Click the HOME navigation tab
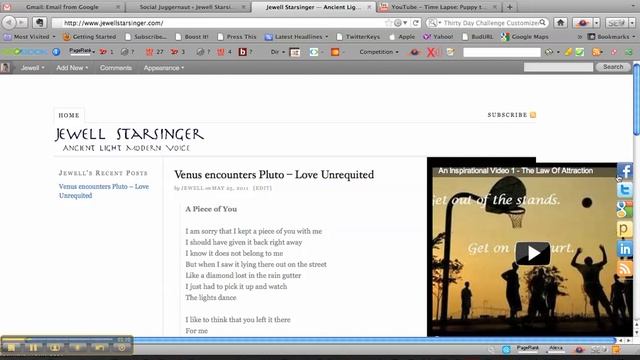Image resolution: width=640 pixels, height=360 pixels. click(69, 116)
